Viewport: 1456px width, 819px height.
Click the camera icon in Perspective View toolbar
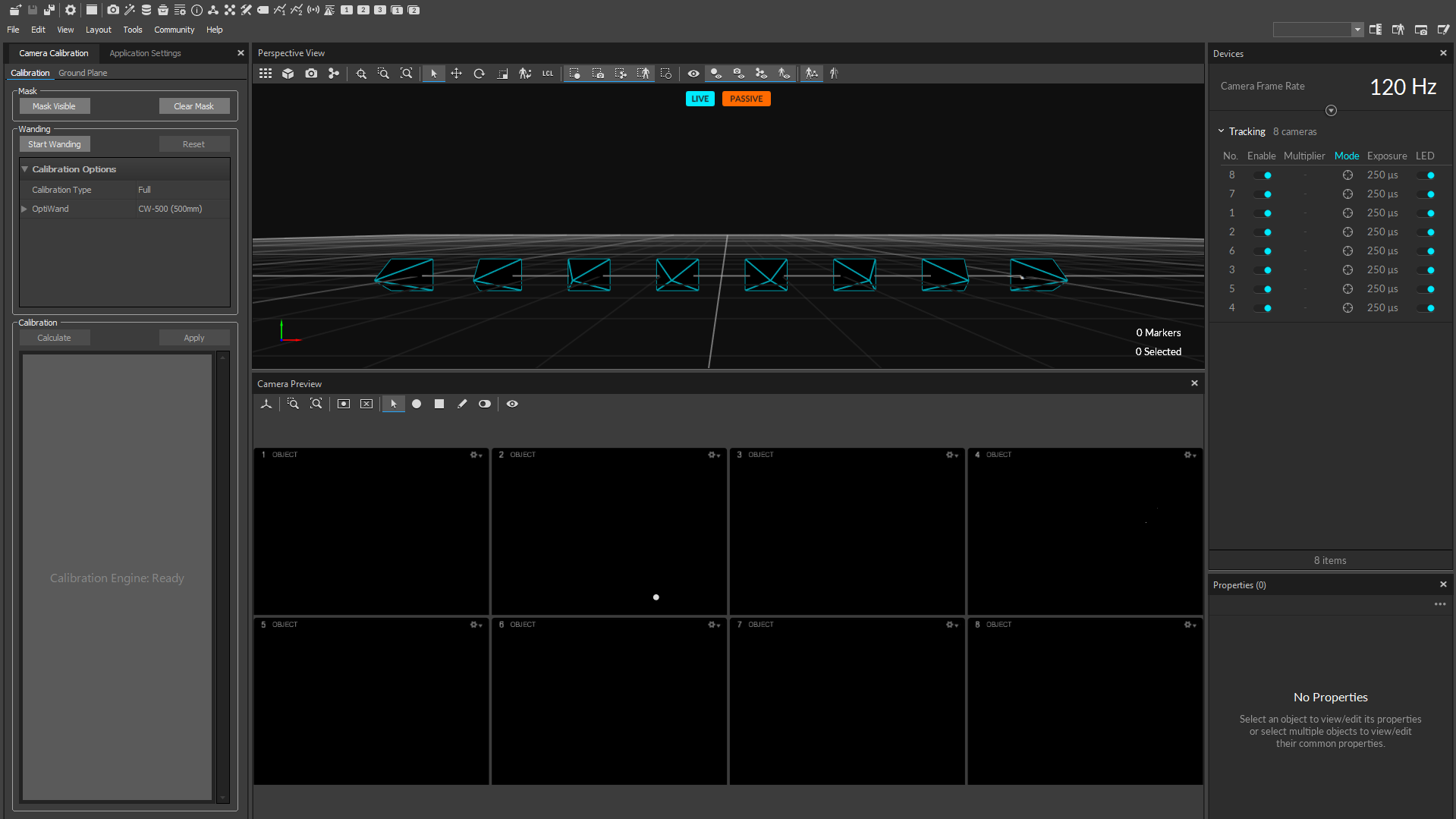pos(311,74)
